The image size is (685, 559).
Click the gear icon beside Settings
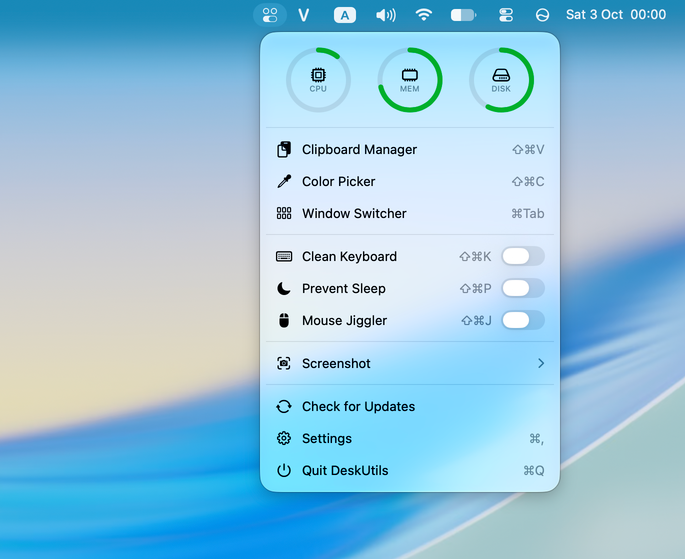coord(284,438)
